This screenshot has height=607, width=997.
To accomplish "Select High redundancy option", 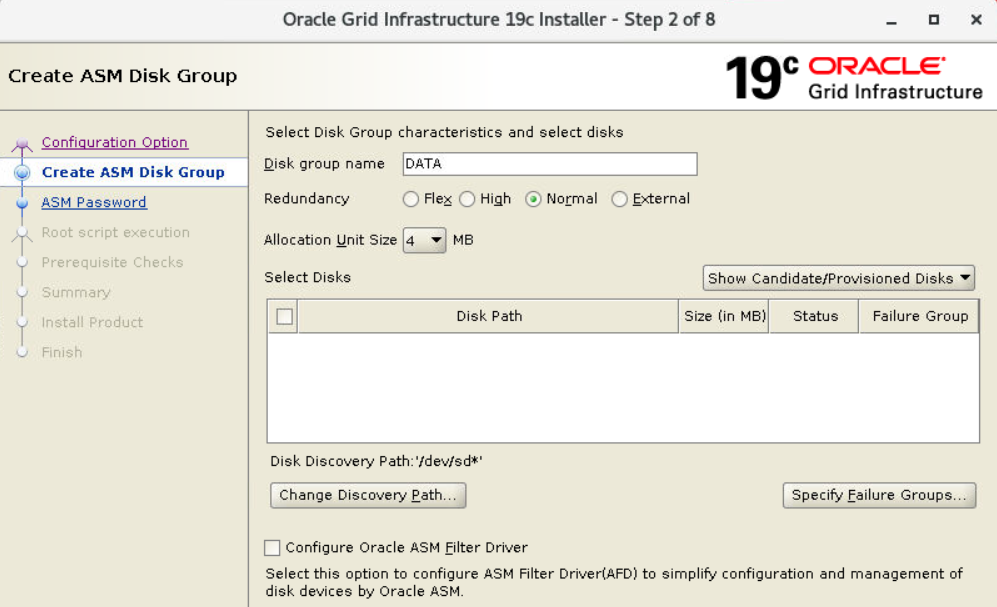I will 467,199.
